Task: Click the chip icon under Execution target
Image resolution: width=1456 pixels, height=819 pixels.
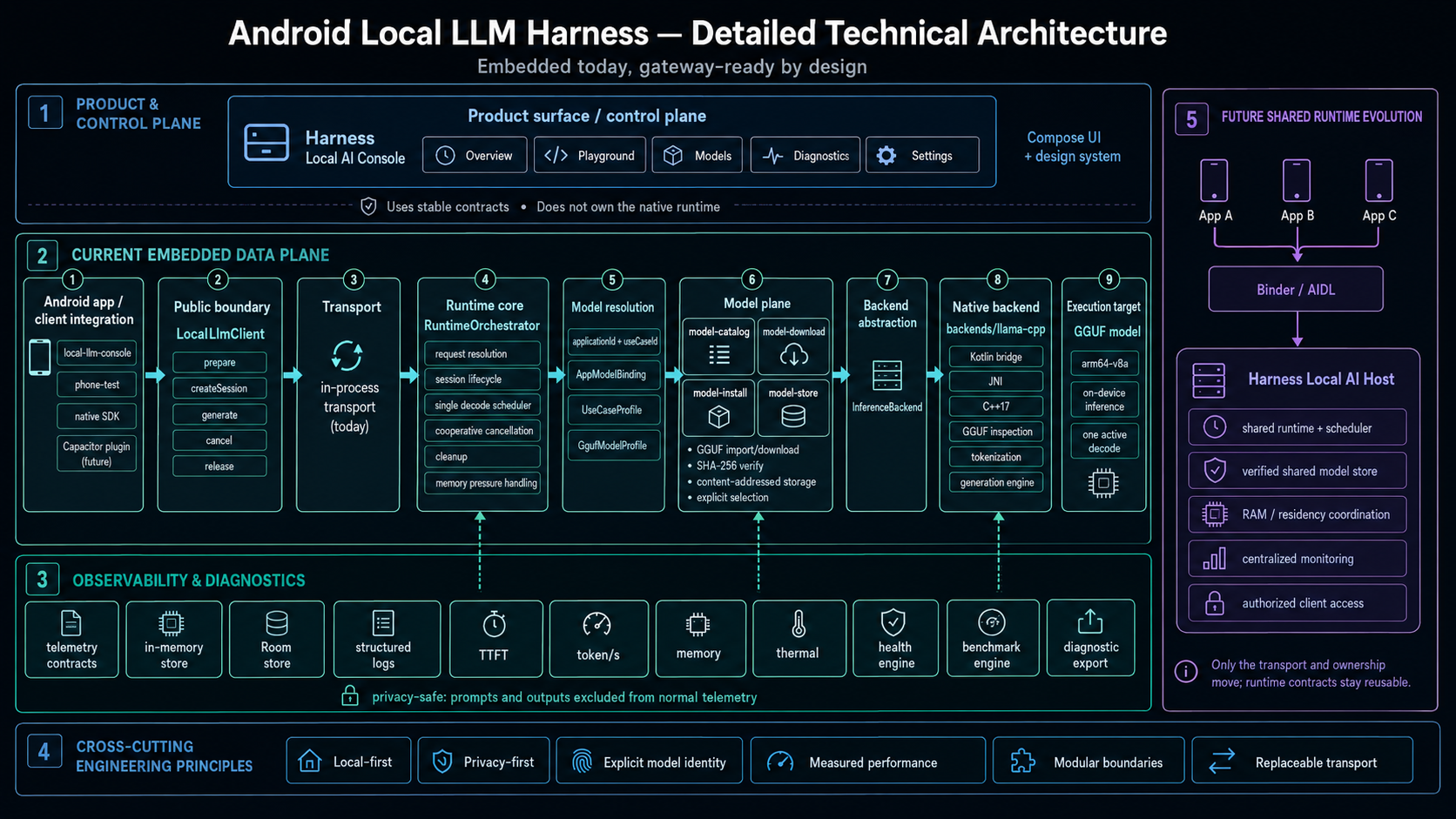Action: pyautogui.click(x=1103, y=483)
